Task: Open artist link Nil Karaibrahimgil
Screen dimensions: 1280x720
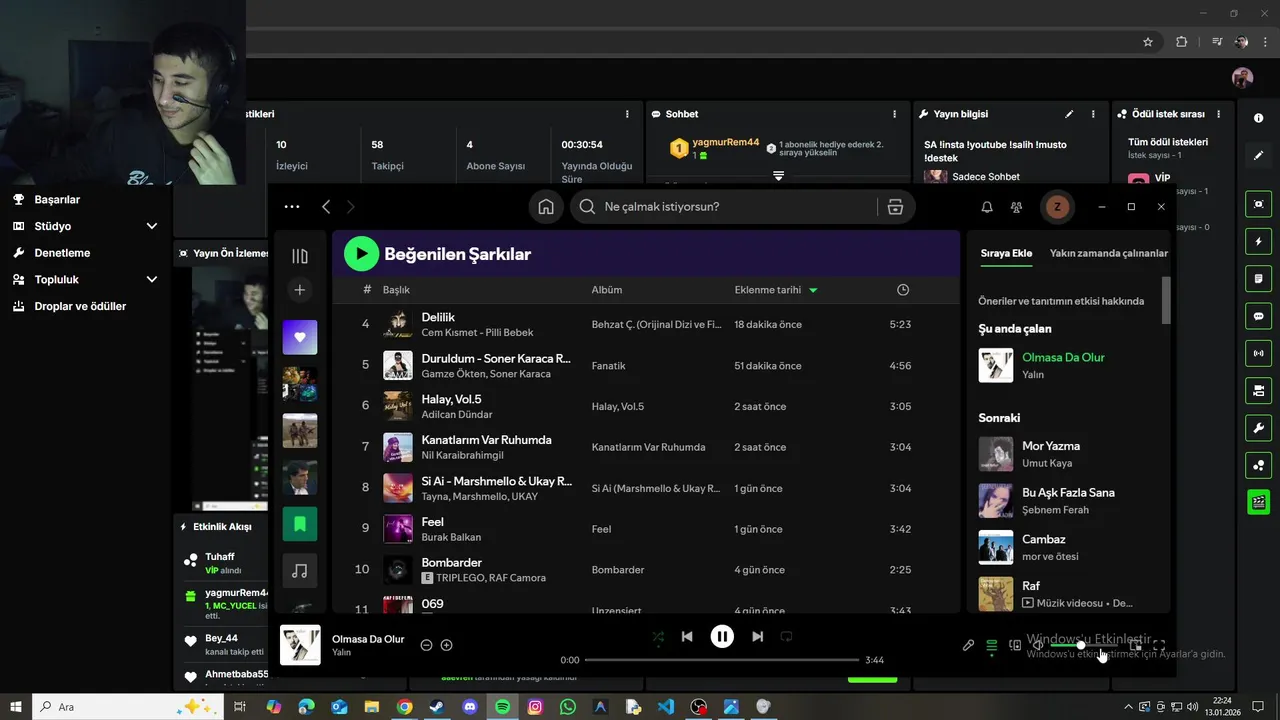Action: click(462, 456)
